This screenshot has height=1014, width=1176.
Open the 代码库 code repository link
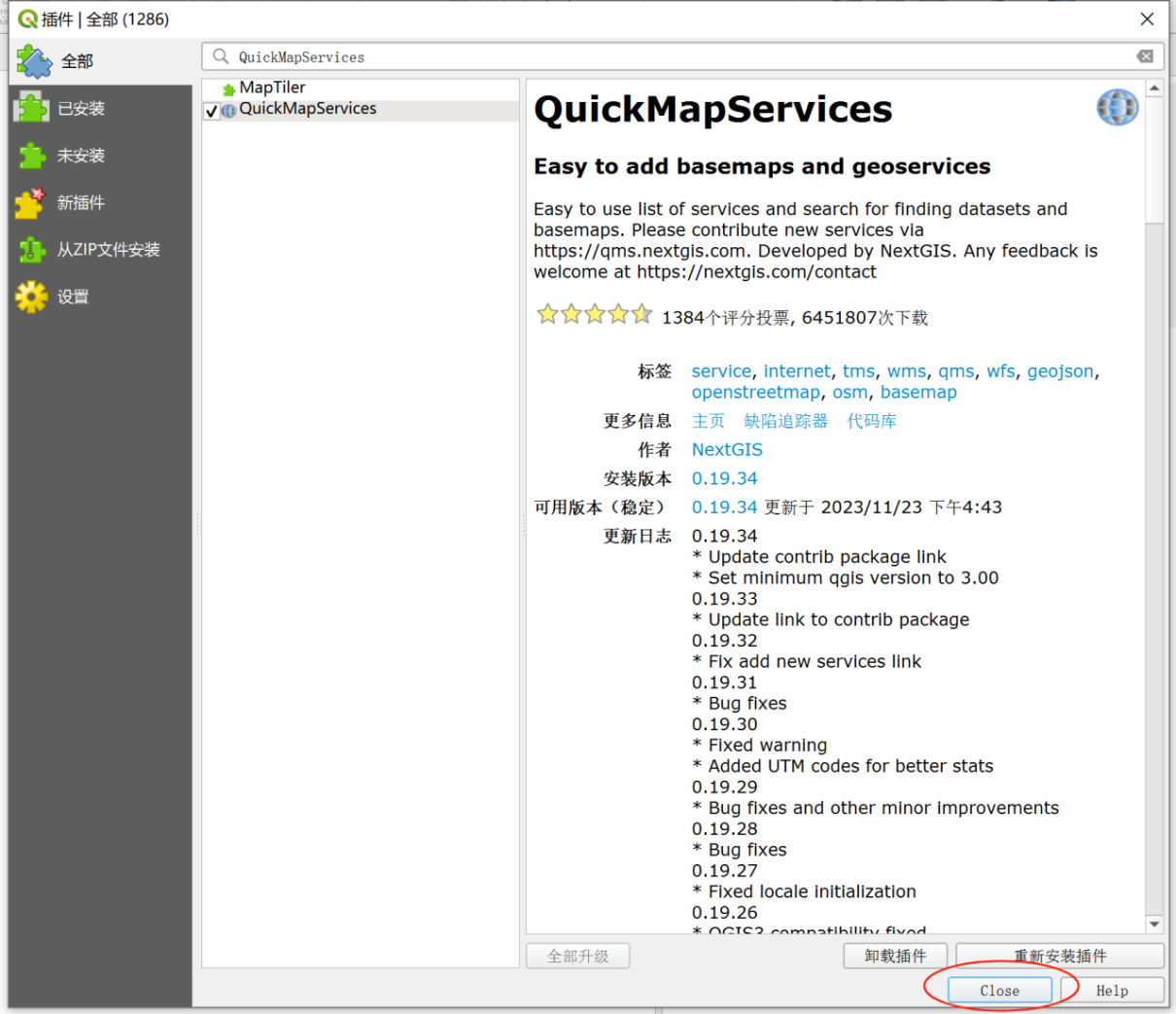pos(872,421)
